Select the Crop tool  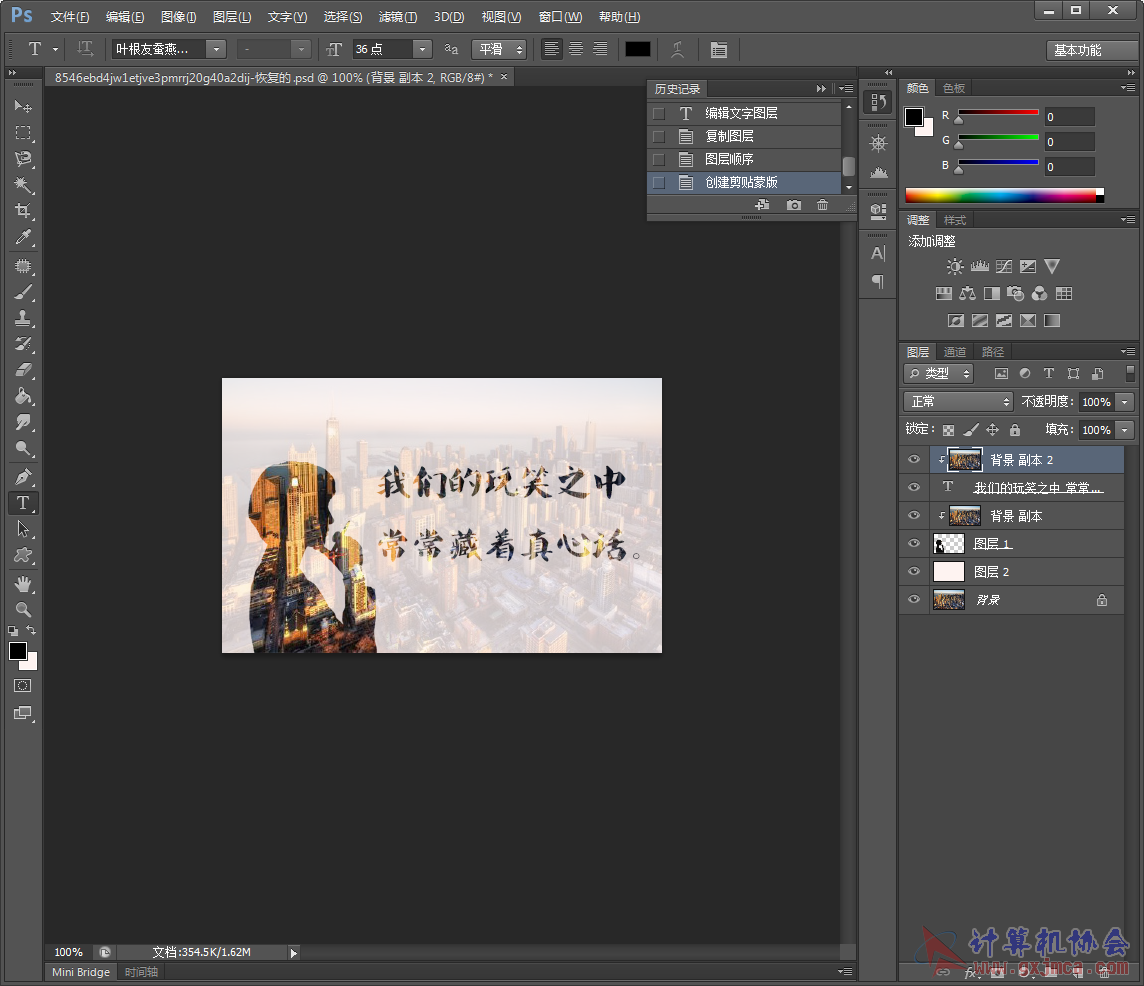[23, 212]
